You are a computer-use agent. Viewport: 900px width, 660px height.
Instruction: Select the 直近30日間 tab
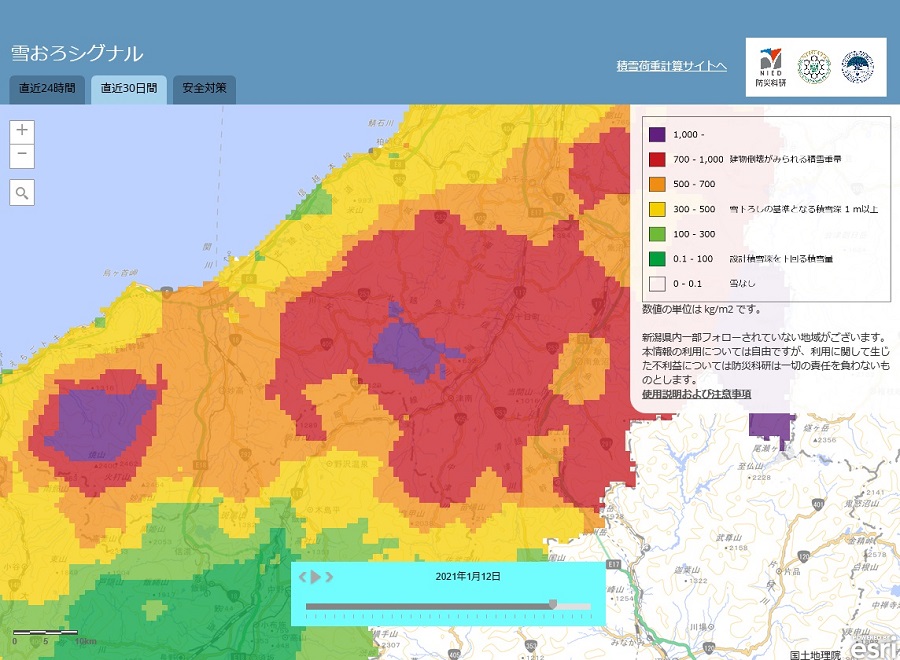(x=129, y=88)
